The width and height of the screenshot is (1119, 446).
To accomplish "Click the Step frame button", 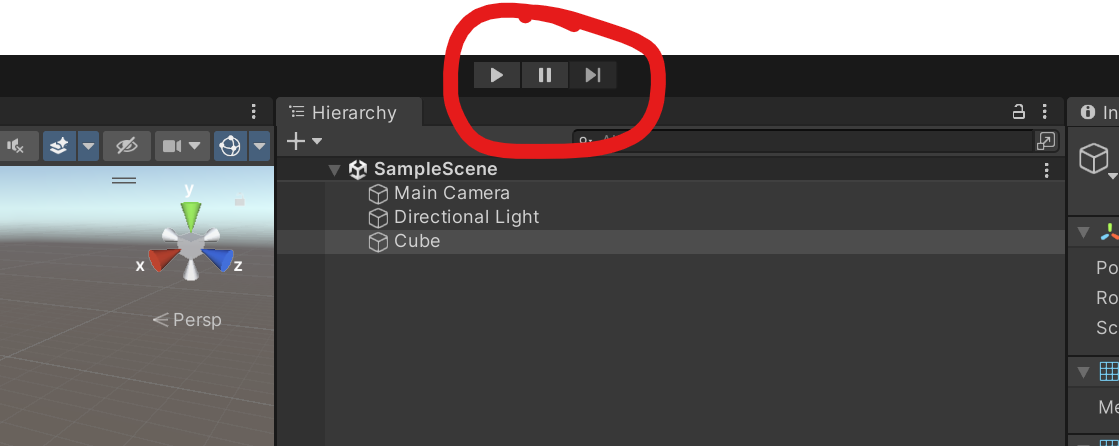I will (x=592, y=75).
